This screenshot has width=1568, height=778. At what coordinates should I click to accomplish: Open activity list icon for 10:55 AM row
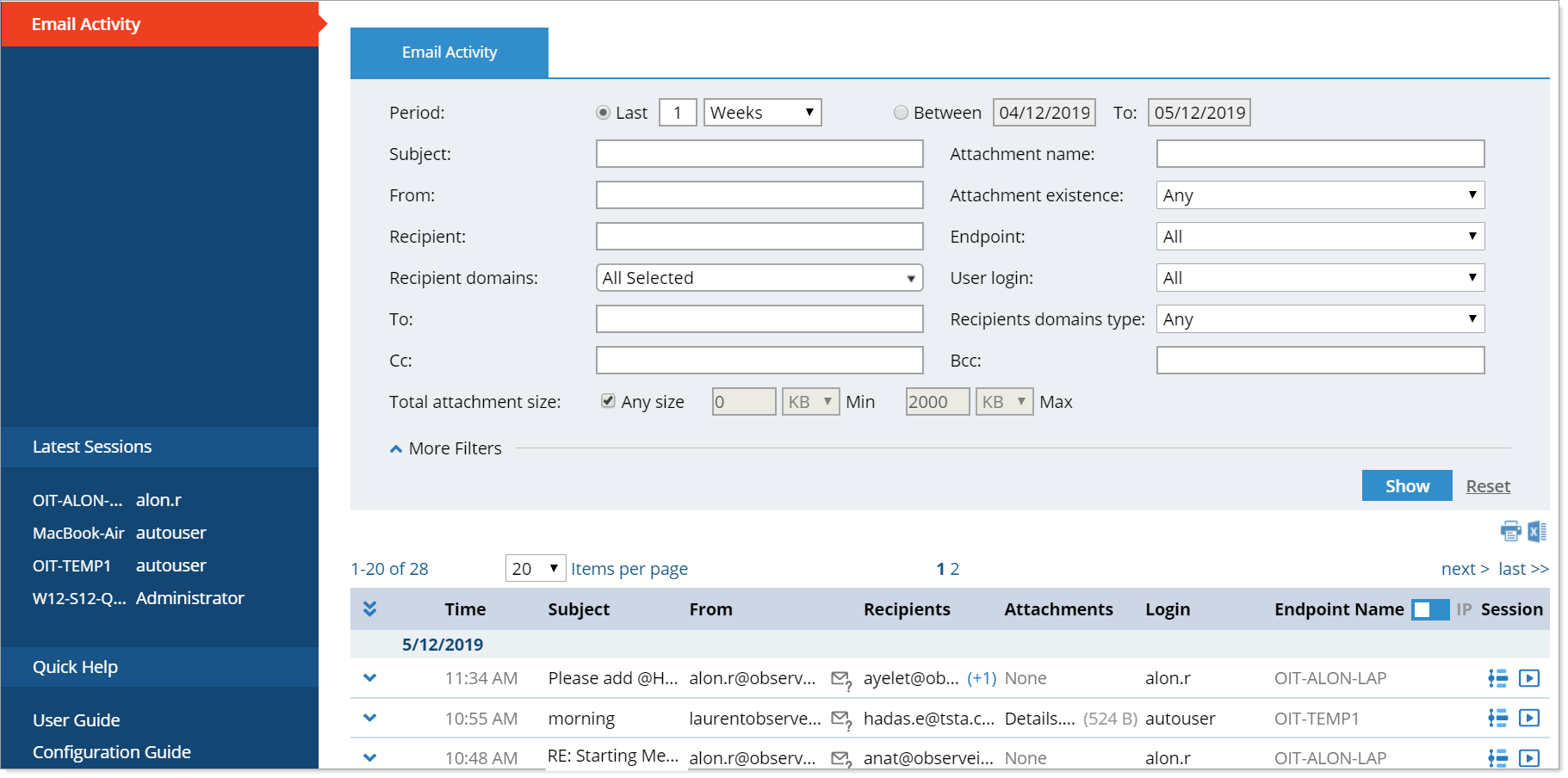pyautogui.click(x=1497, y=718)
